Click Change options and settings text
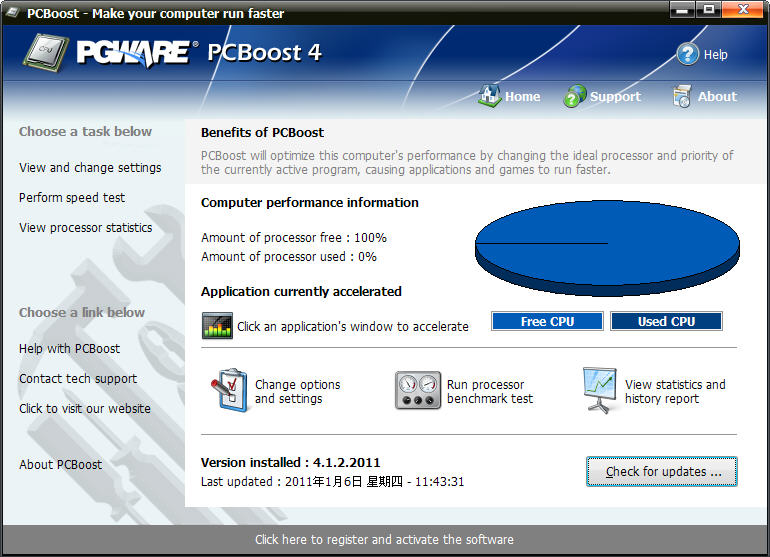This screenshot has height=557, width=770. (x=298, y=391)
